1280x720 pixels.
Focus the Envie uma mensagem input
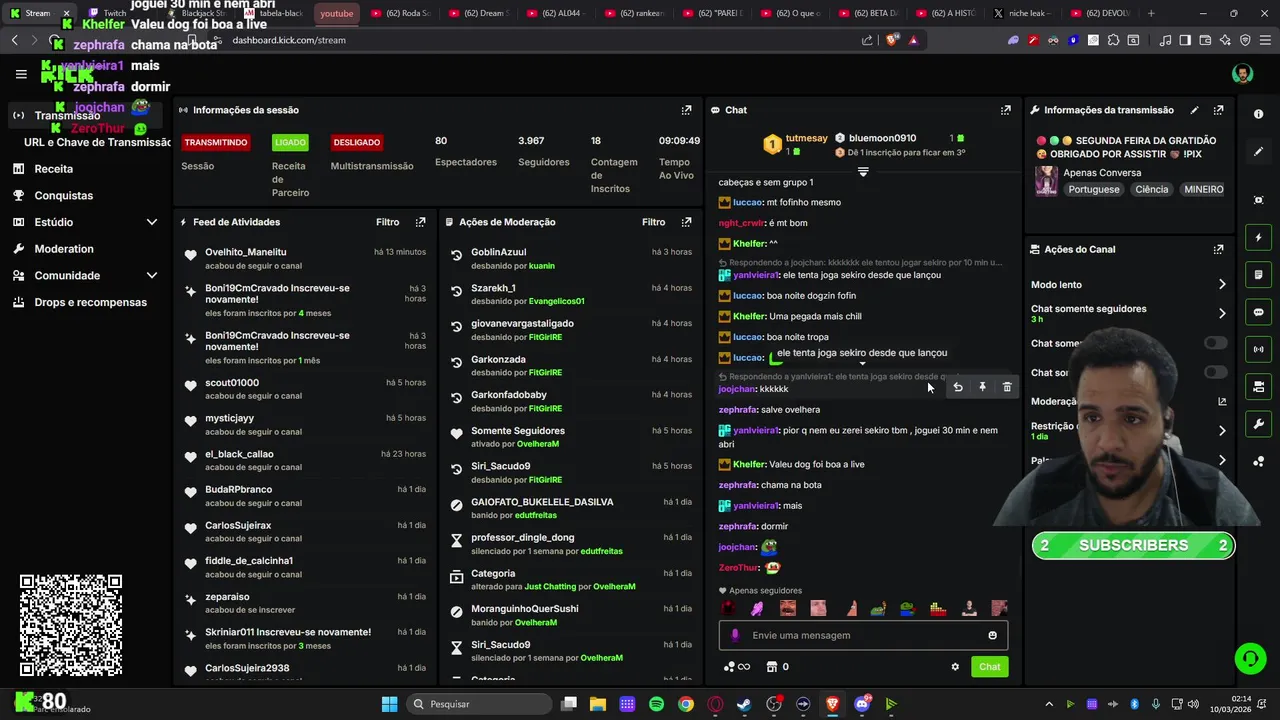coord(862,635)
